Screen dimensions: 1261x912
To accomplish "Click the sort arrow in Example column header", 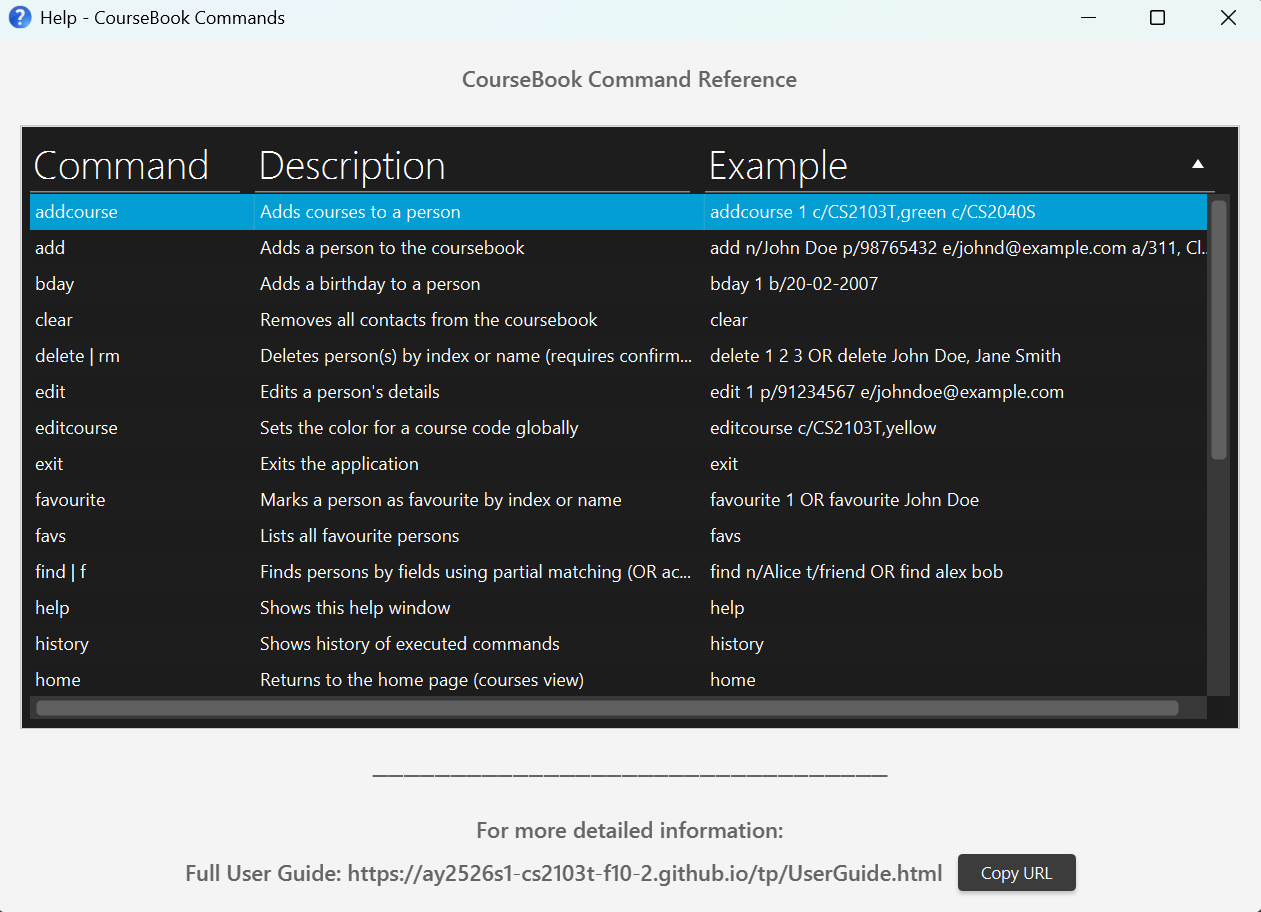I will click(1197, 165).
